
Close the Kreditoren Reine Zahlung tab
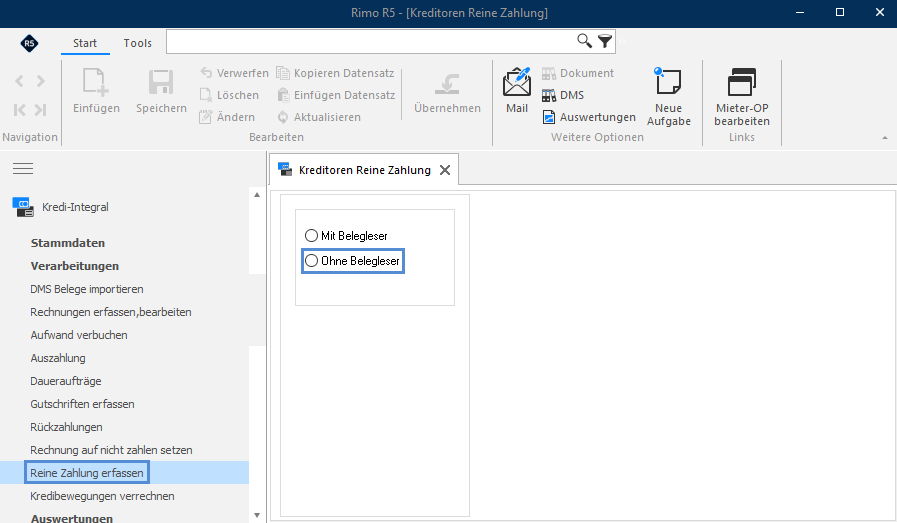[x=444, y=170]
